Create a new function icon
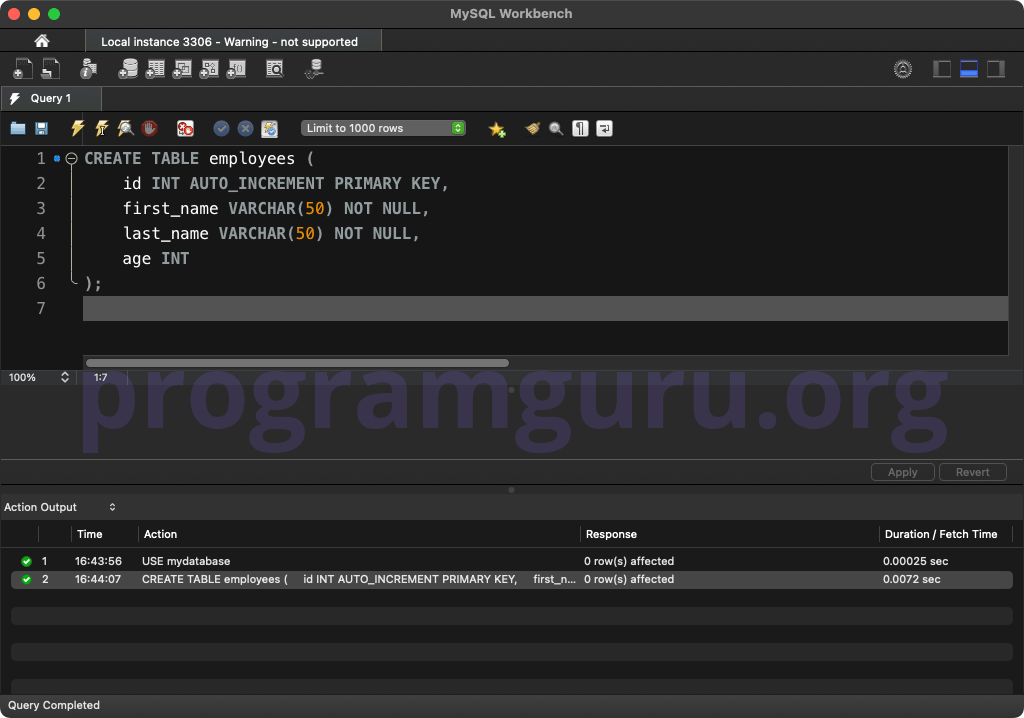Viewport: 1024px width, 718px height. tap(236, 69)
